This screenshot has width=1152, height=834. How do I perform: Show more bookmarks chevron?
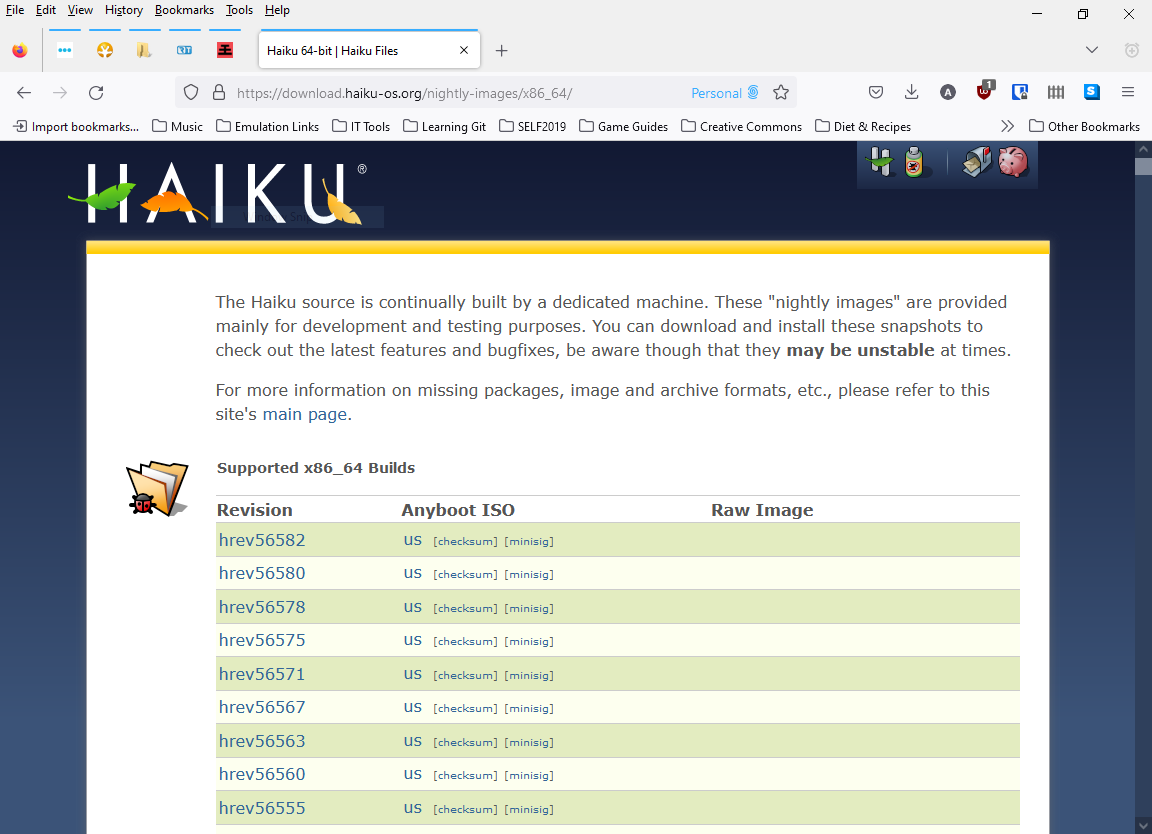coord(1007,126)
